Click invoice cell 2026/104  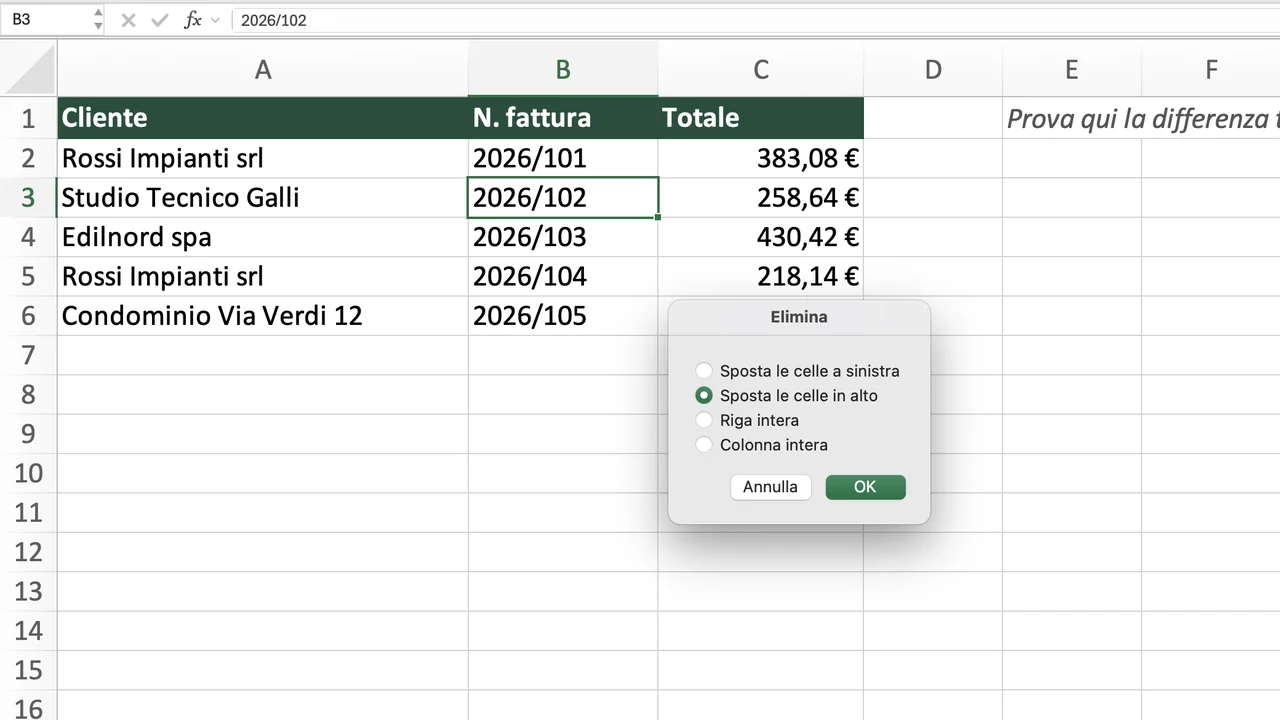click(563, 276)
